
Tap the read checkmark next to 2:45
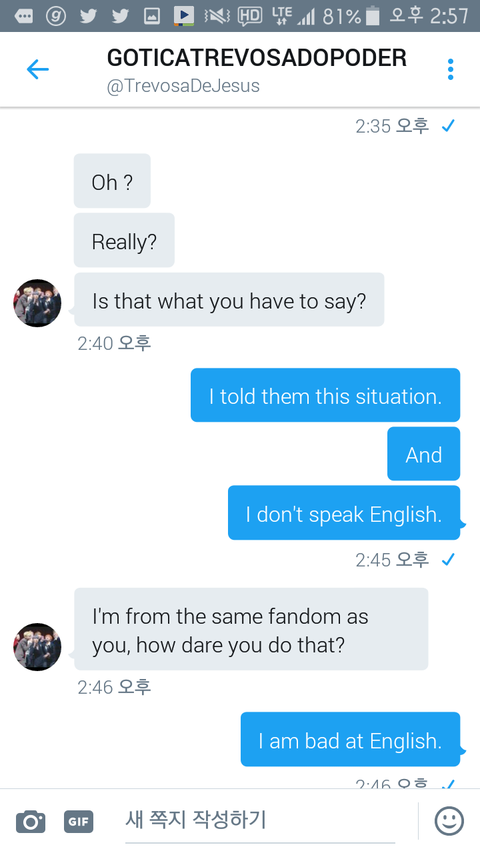tap(448, 559)
